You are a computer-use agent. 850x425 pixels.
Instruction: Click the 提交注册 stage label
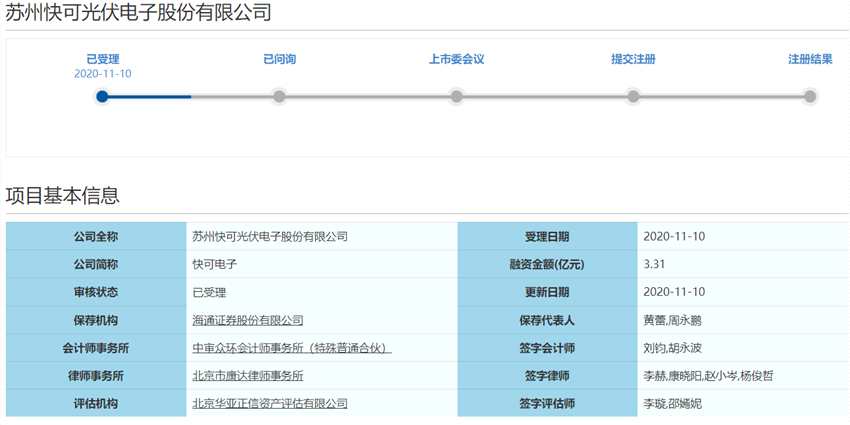633,59
